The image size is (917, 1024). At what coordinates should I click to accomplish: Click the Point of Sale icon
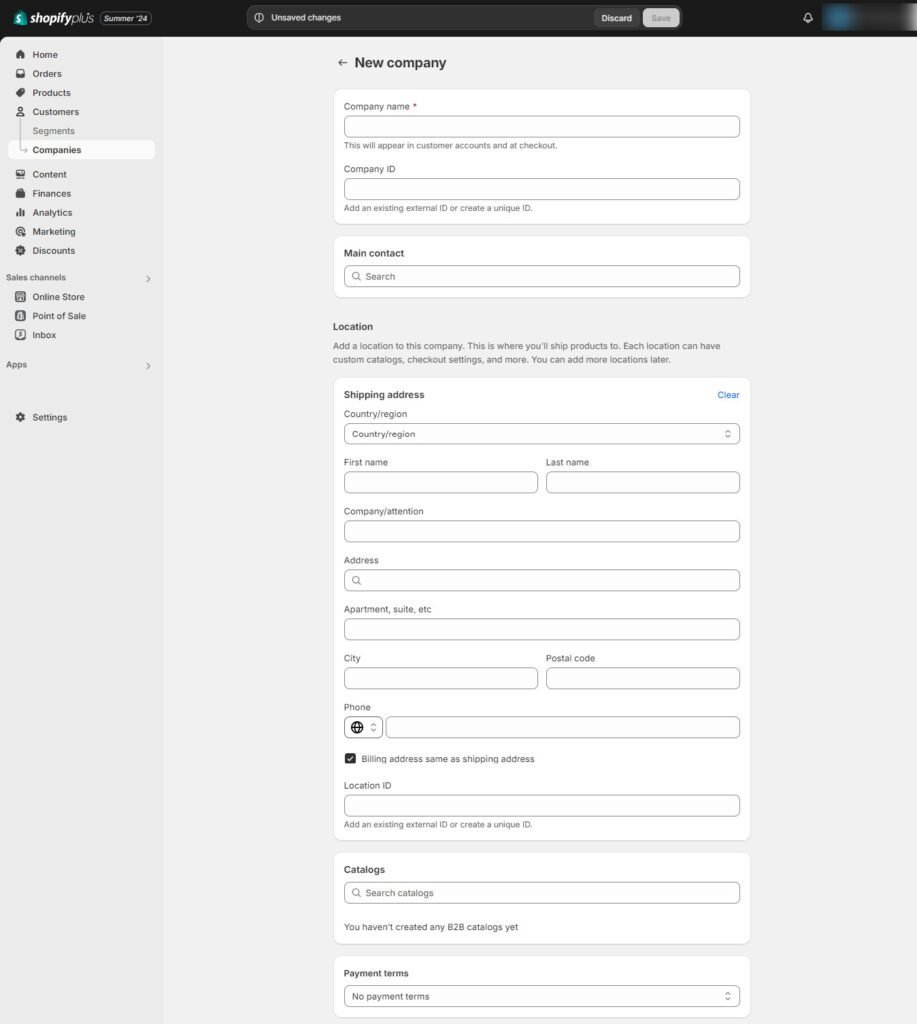pos(20,315)
